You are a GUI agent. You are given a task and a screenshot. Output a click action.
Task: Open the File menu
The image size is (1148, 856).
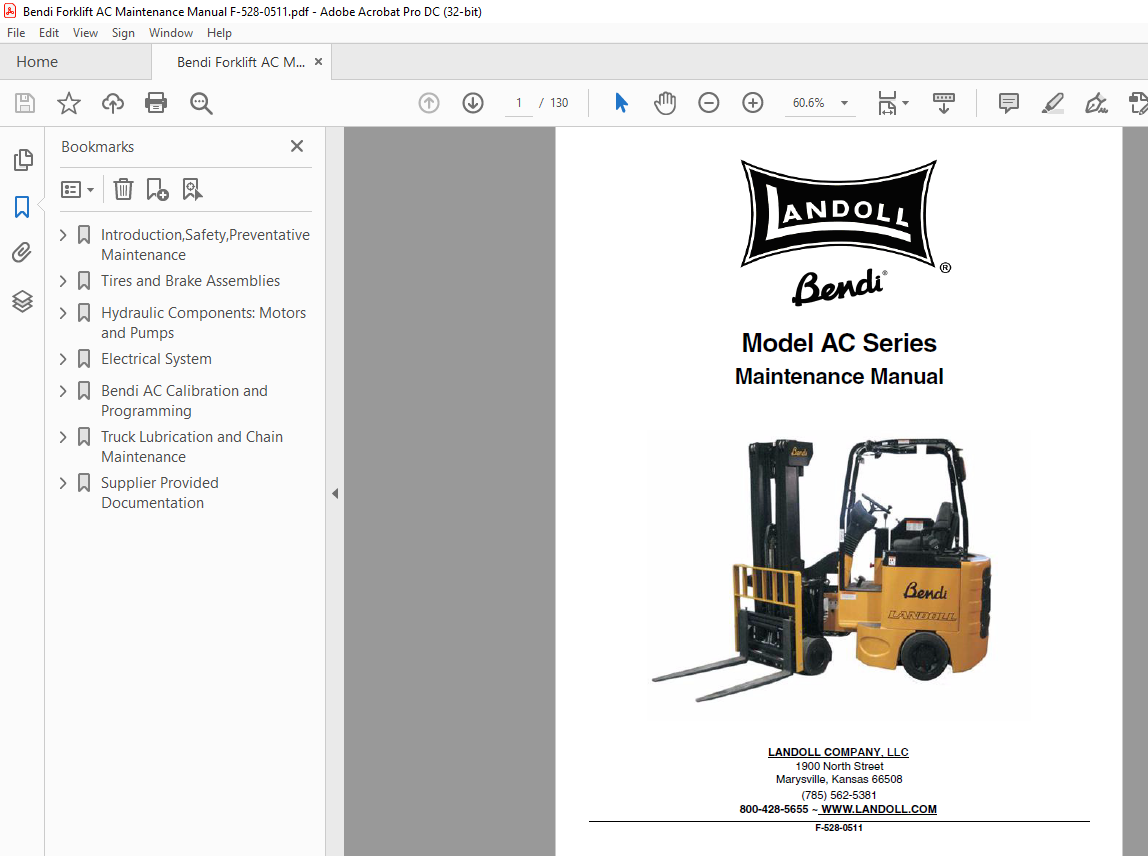[x=16, y=33]
